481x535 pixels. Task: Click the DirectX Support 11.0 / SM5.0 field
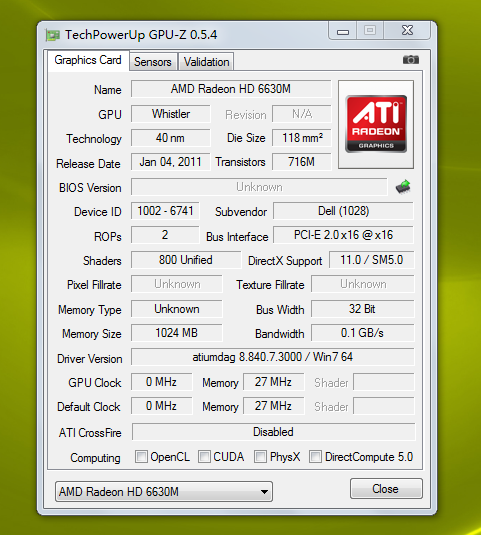pyautogui.click(x=372, y=260)
